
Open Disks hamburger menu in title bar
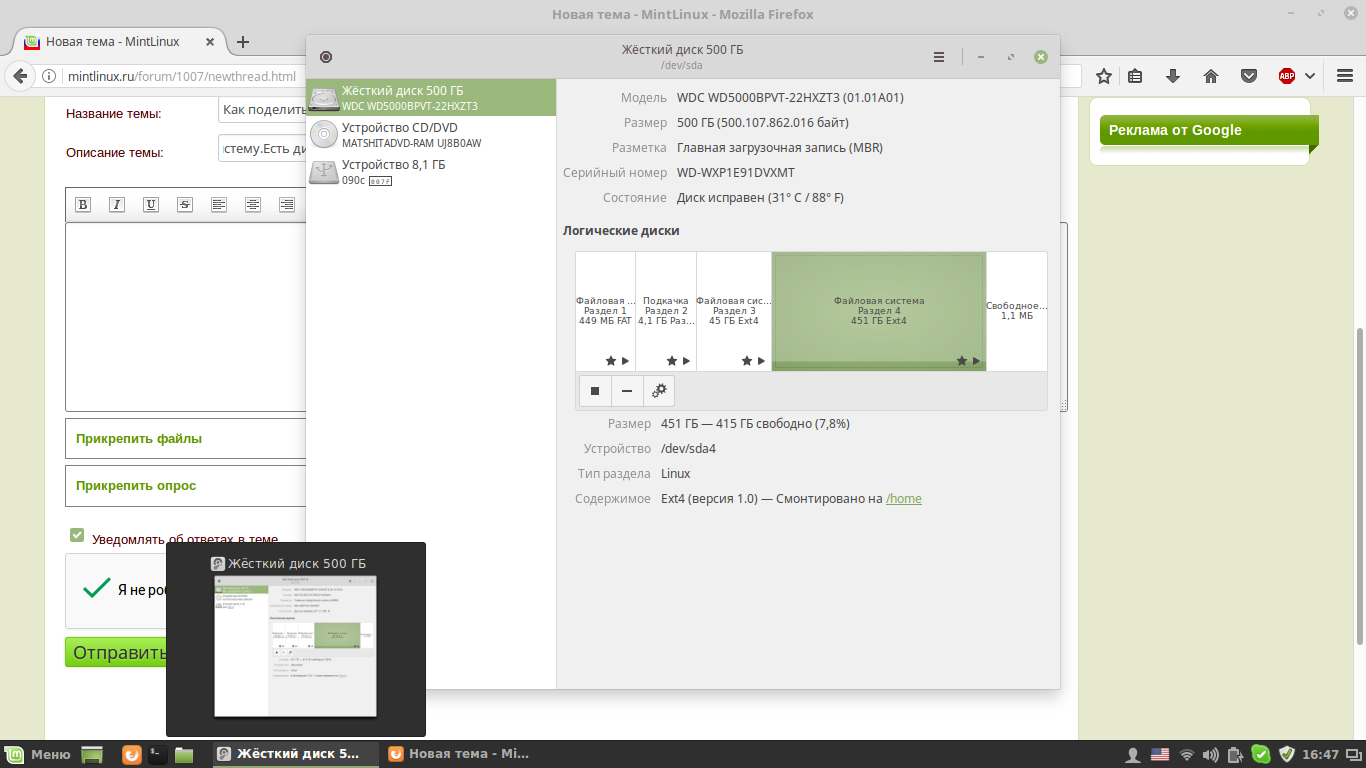click(x=939, y=57)
